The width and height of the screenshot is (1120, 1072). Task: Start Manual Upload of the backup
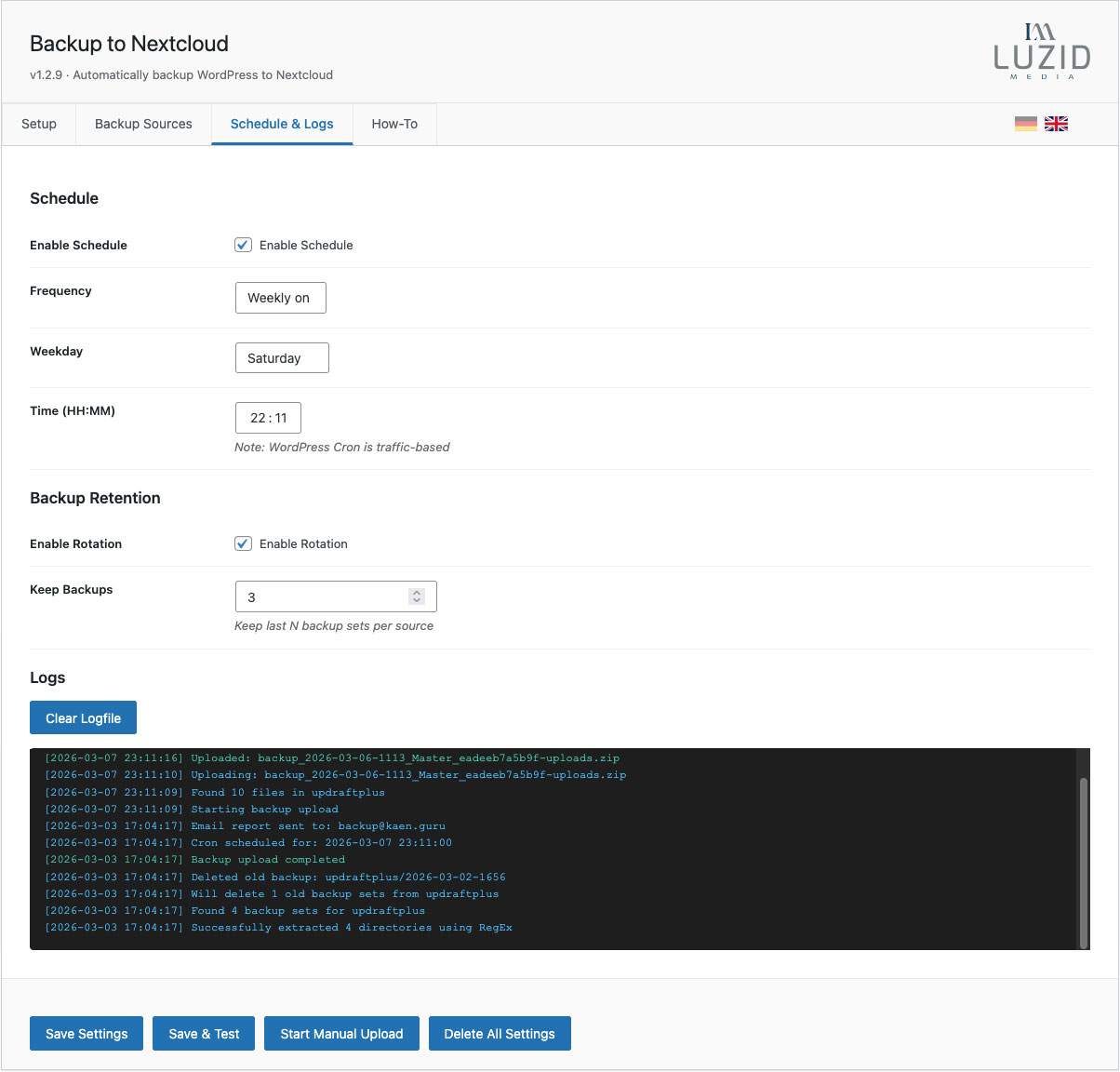[341, 1033]
